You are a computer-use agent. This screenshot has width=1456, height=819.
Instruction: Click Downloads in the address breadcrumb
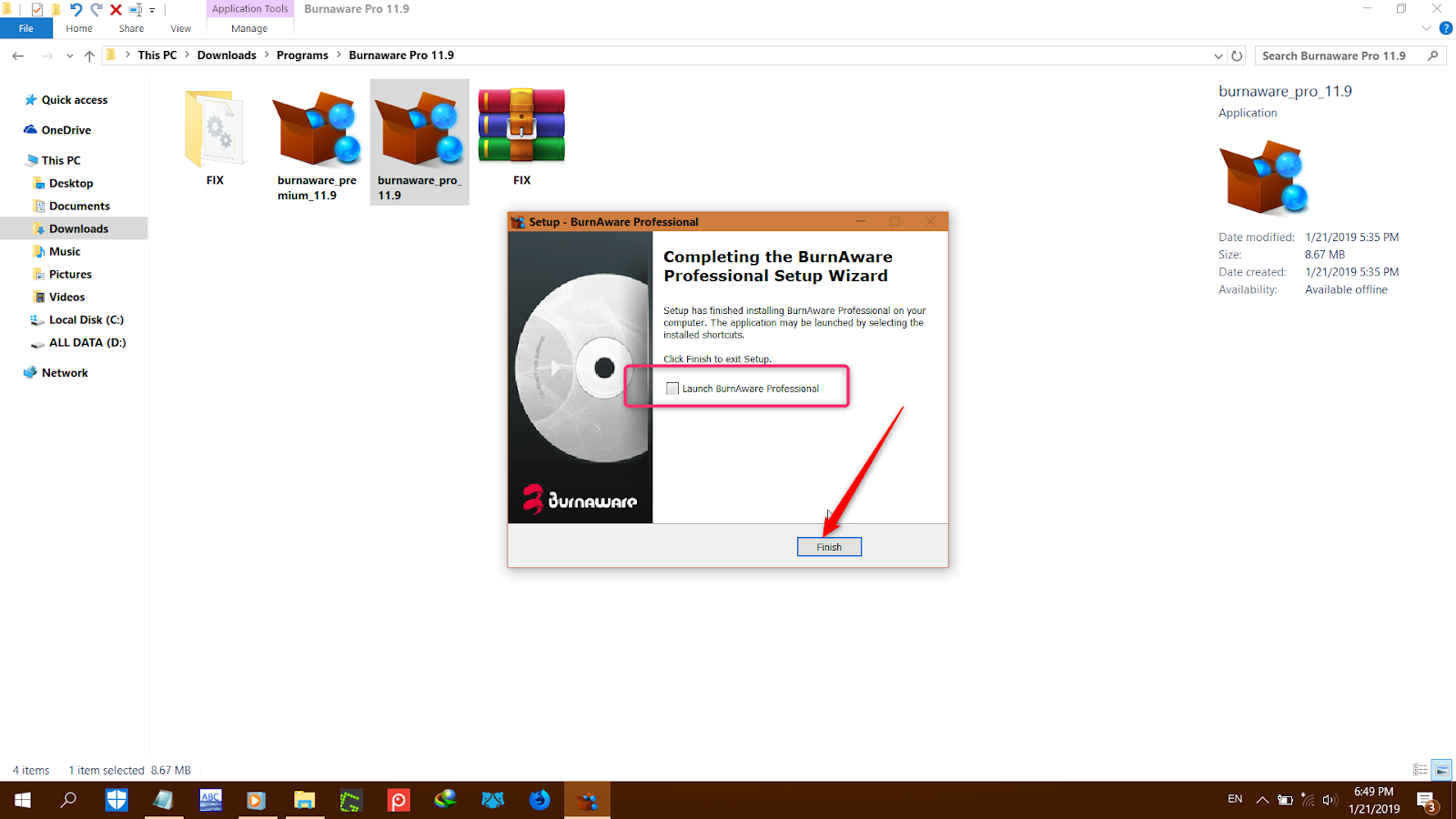coord(227,56)
